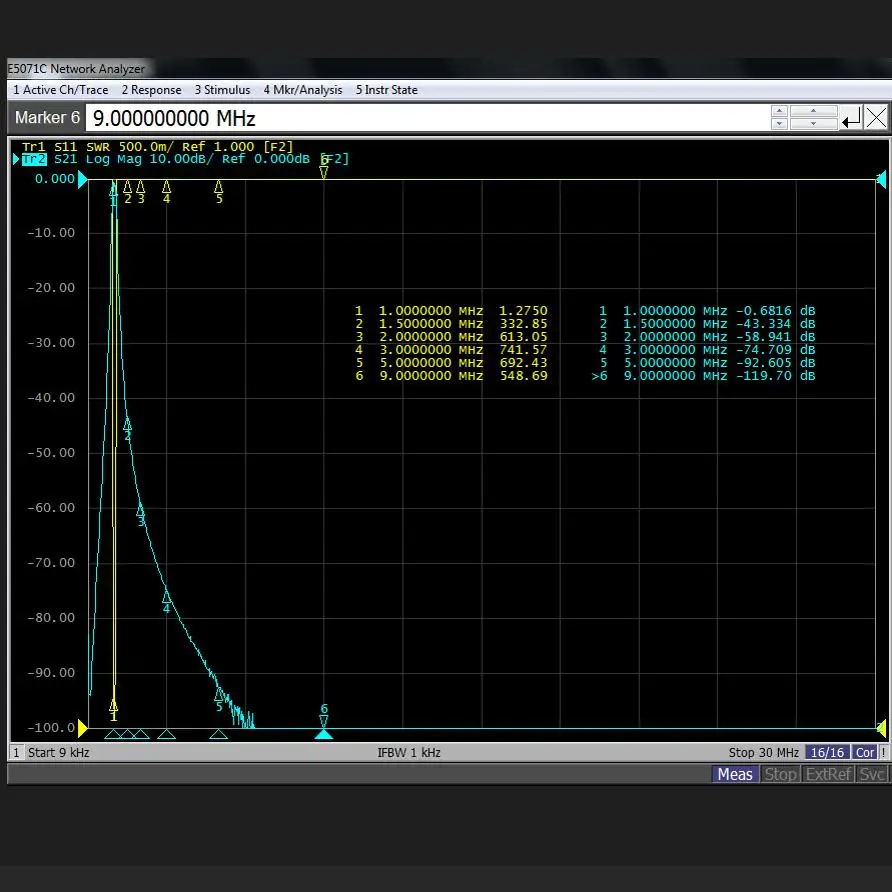Screen dimensions: 892x892
Task: Open the Stimulus menu
Action: click(x=222, y=90)
